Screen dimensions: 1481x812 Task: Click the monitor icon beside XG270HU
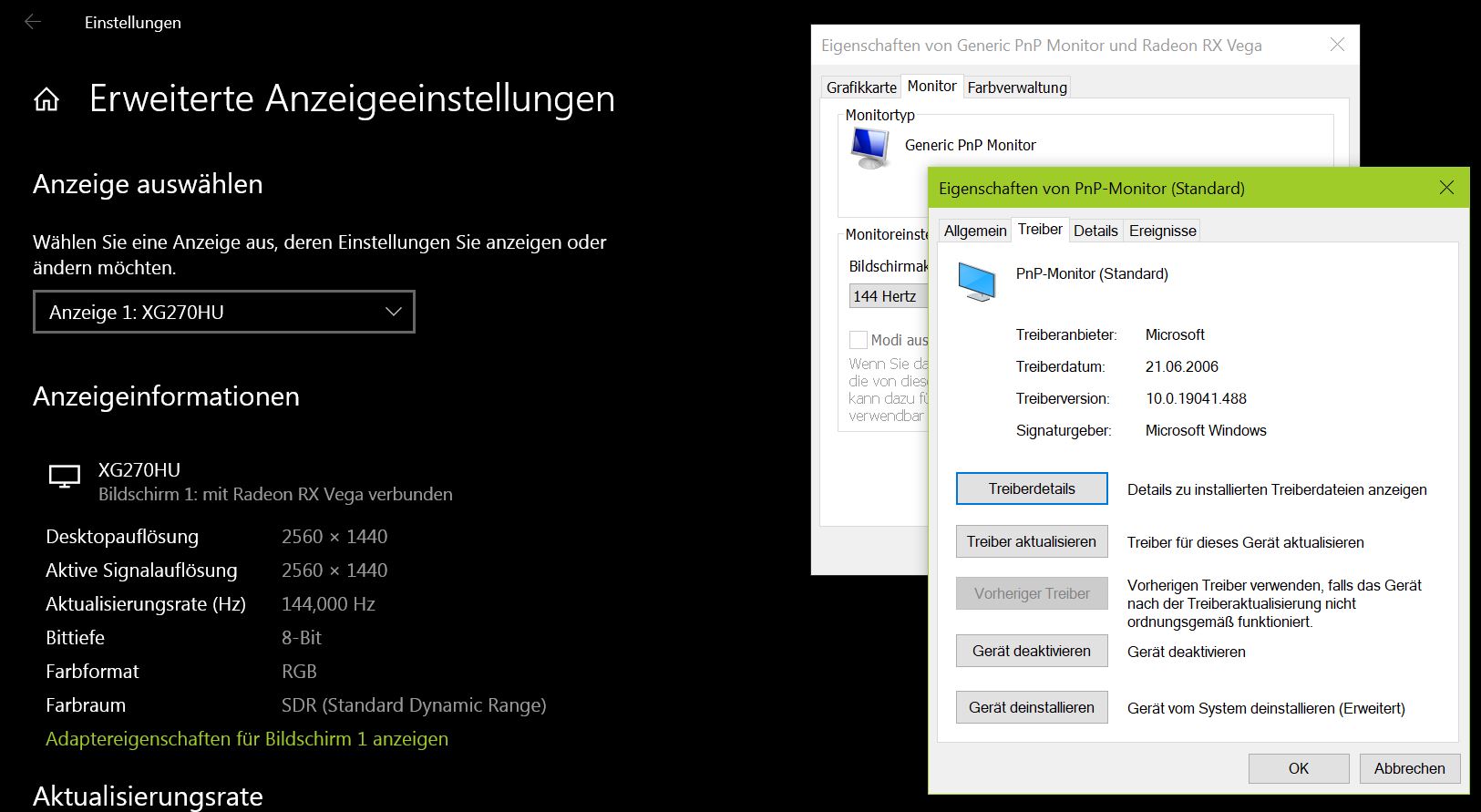pos(65,476)
